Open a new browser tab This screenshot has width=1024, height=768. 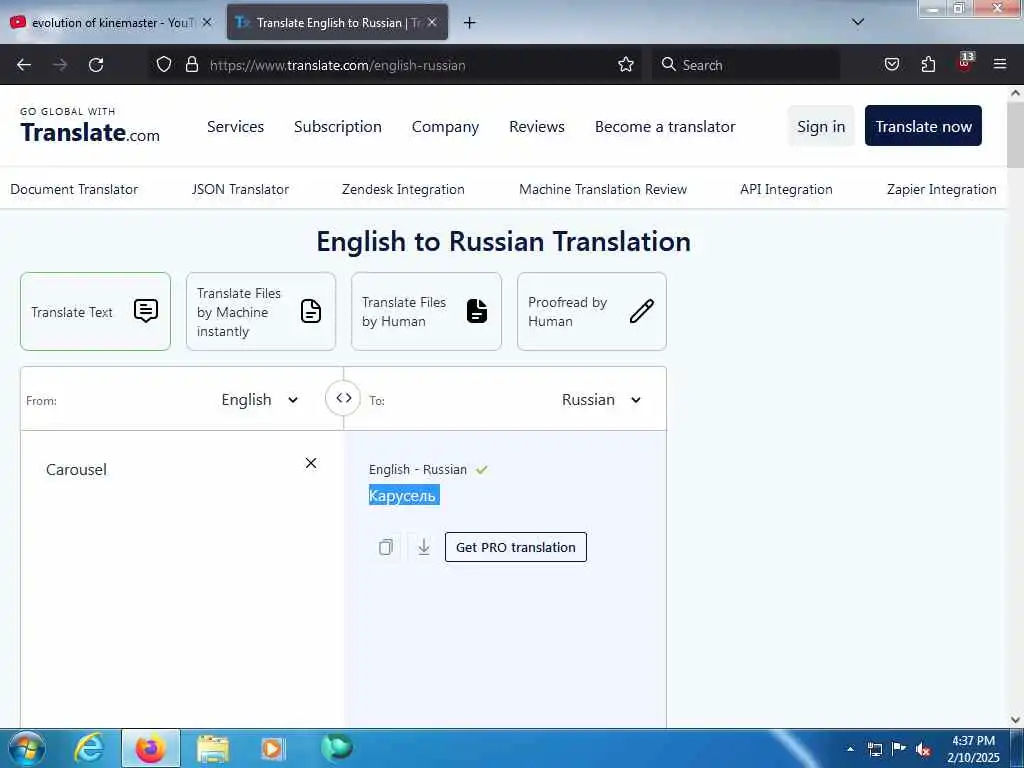click(x=469, y=23)
